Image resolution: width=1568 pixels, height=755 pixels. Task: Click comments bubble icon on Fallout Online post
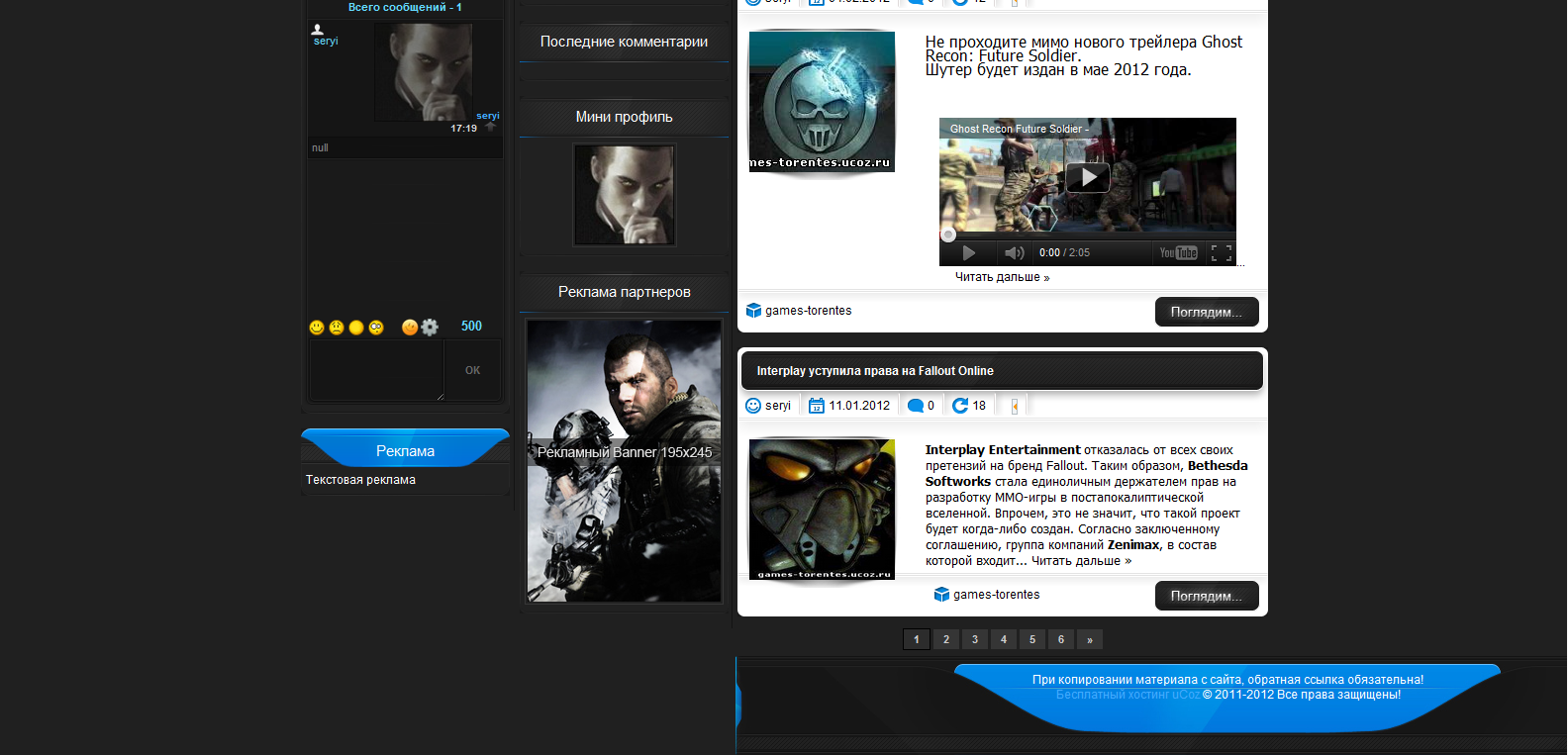pos(916,406)
